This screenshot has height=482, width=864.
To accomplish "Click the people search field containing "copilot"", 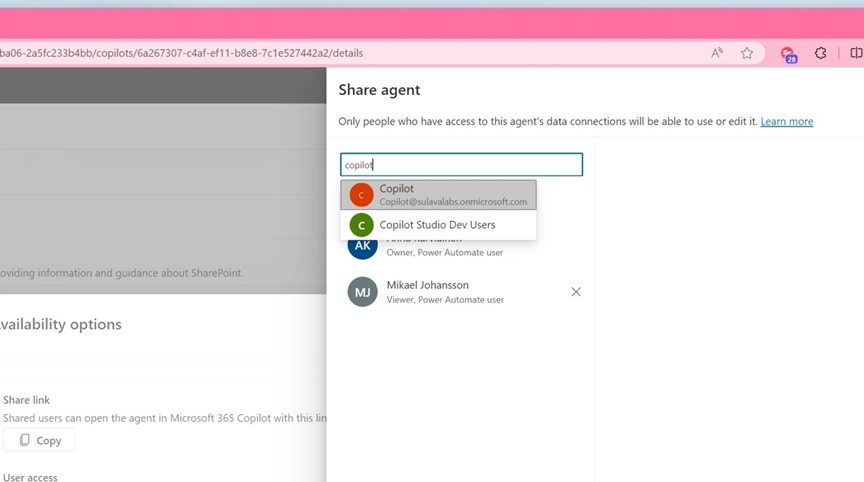I will [x=461, y=165].
